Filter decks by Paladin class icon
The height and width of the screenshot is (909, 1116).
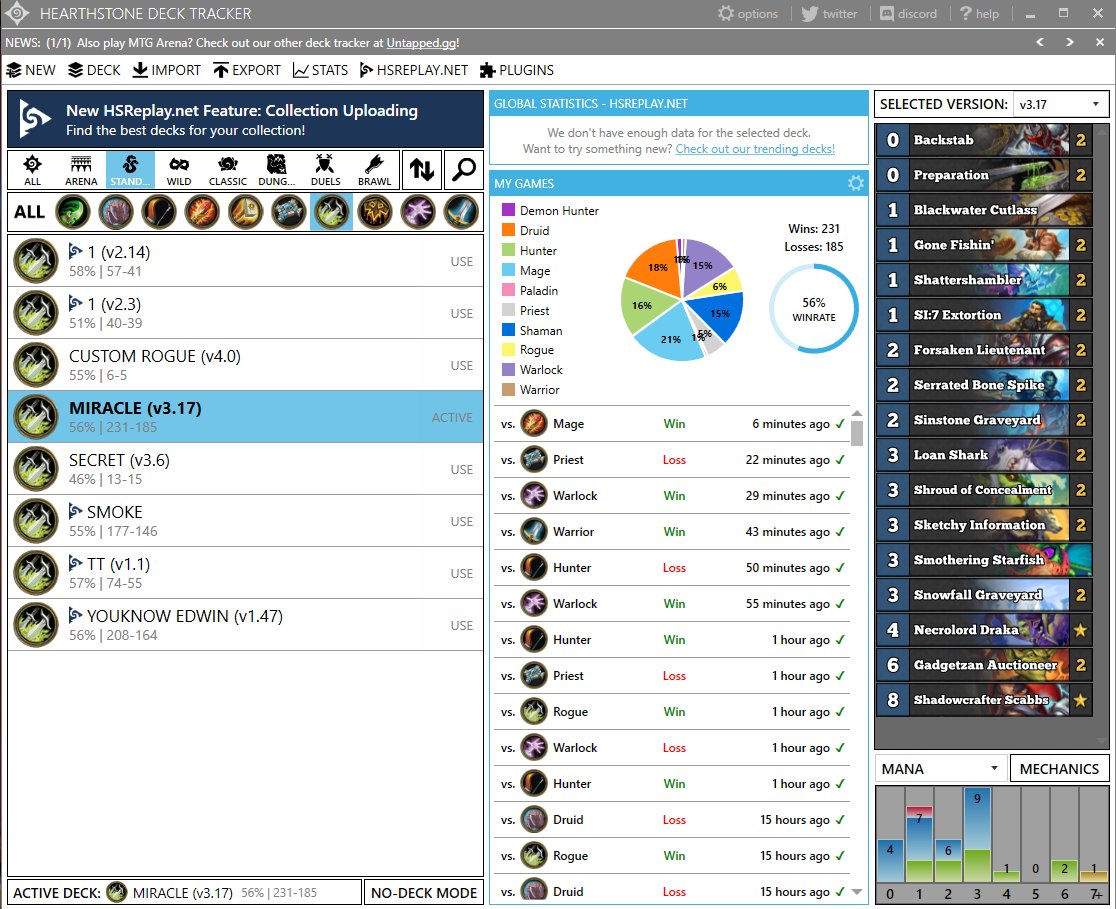[x=246, y=211]
